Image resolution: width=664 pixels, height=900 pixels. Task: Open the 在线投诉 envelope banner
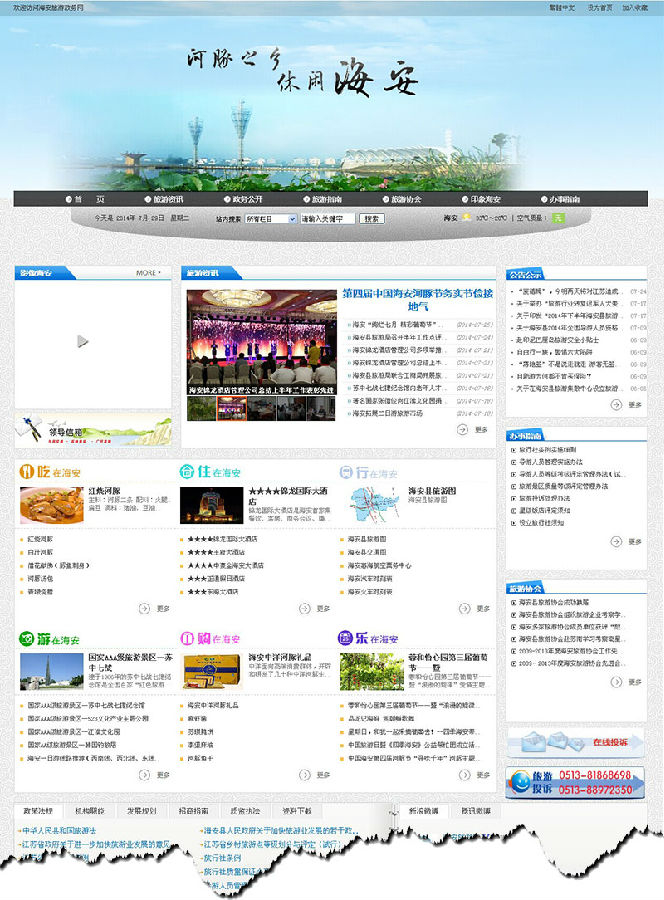click(576, 742)
